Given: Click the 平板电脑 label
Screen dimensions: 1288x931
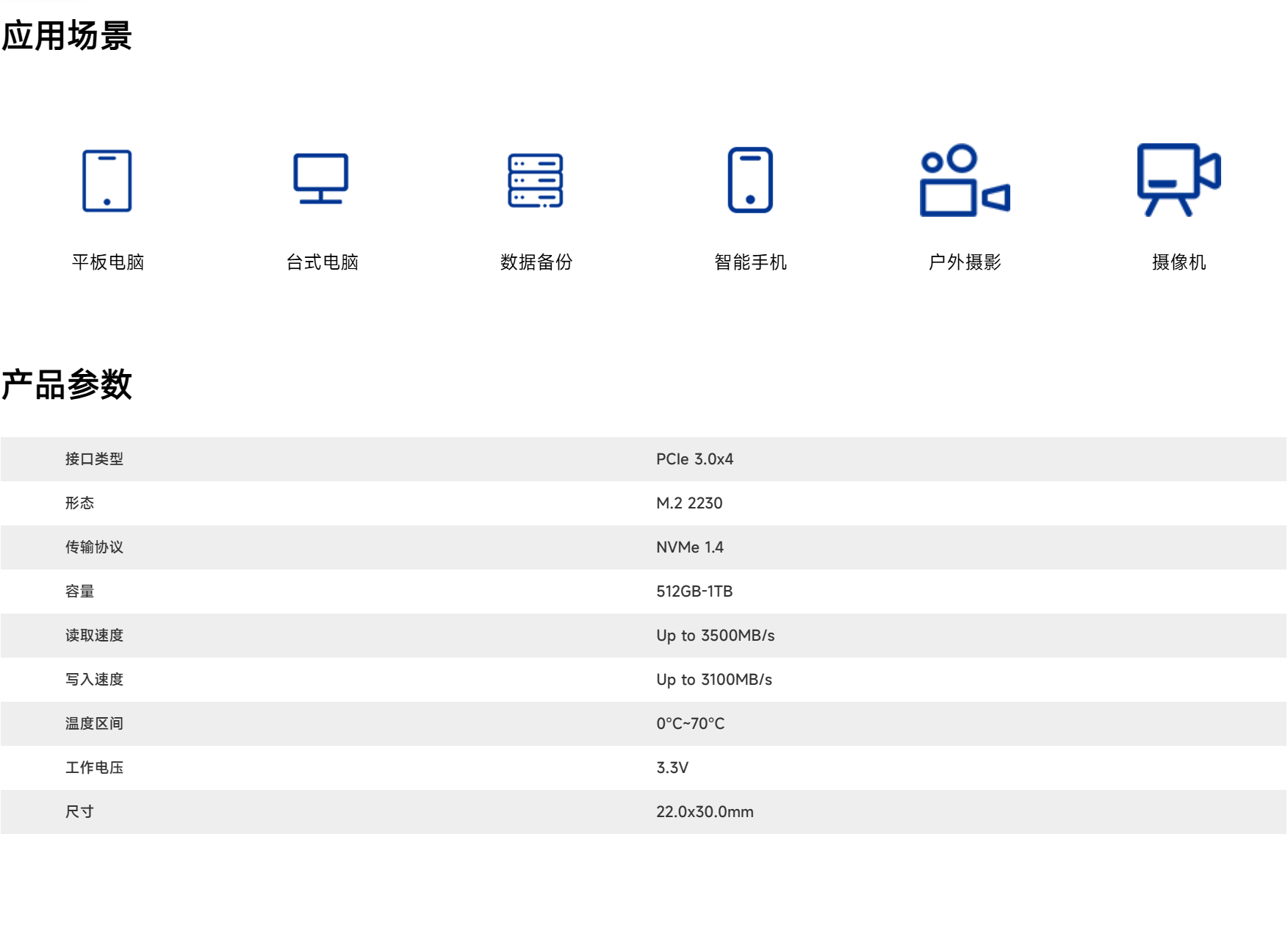Looking at the screenshot, I should (107, 262).
